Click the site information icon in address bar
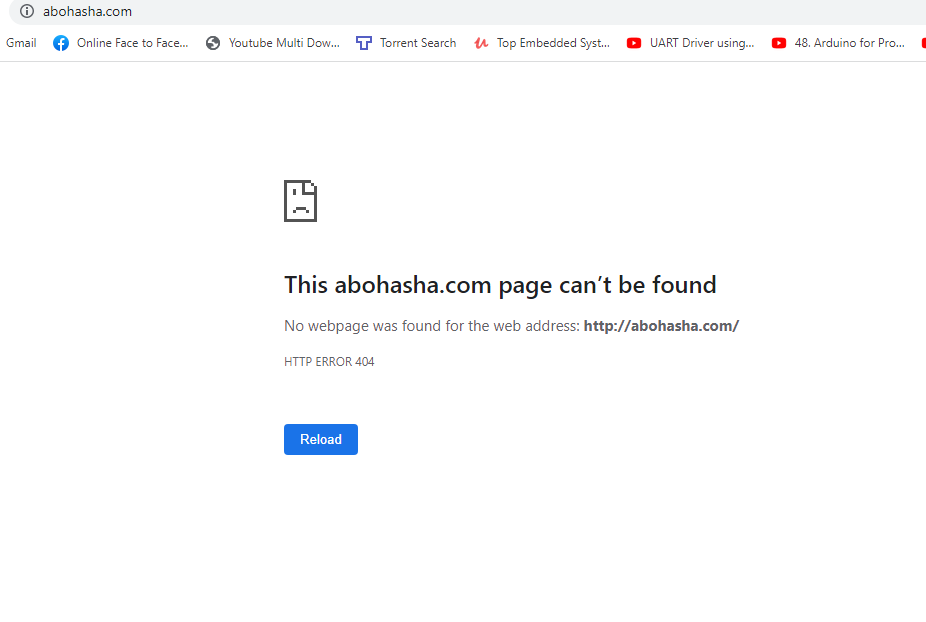 tap(27, 11)
